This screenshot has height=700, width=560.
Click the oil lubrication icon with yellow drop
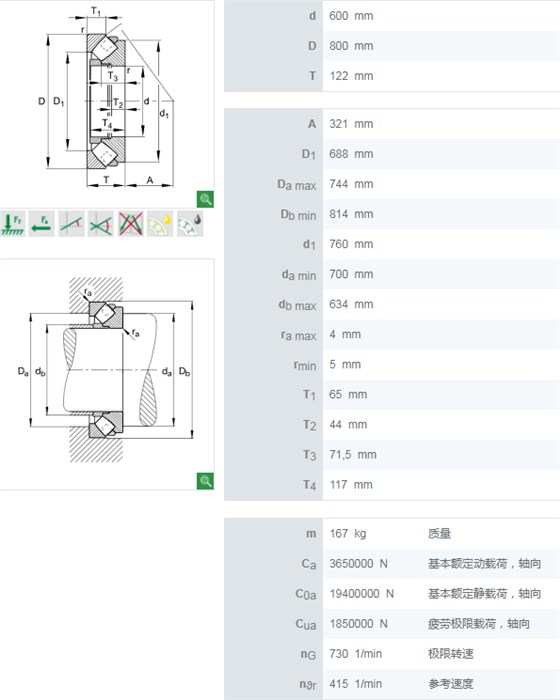[x=160, y=224]
